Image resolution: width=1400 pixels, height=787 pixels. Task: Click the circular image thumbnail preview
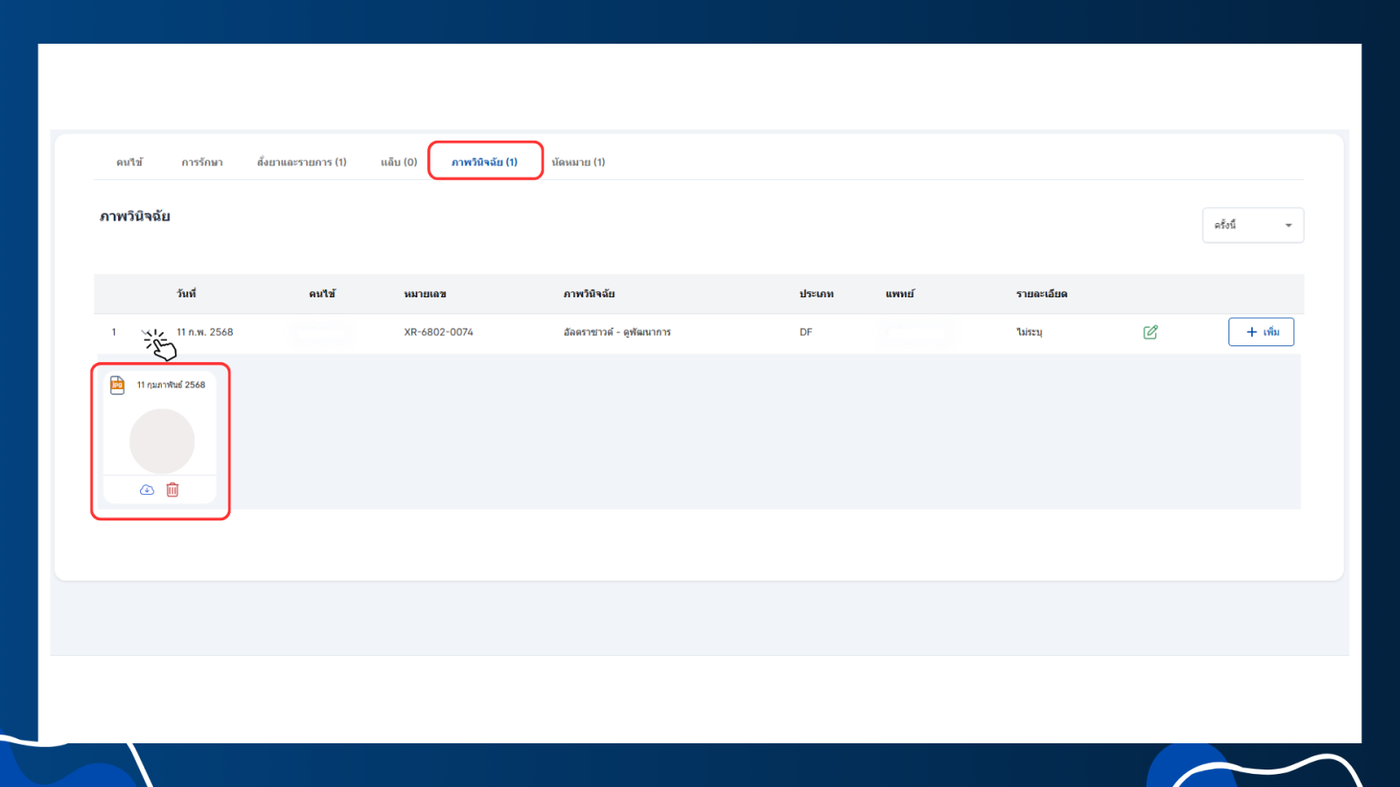point(162,441)
